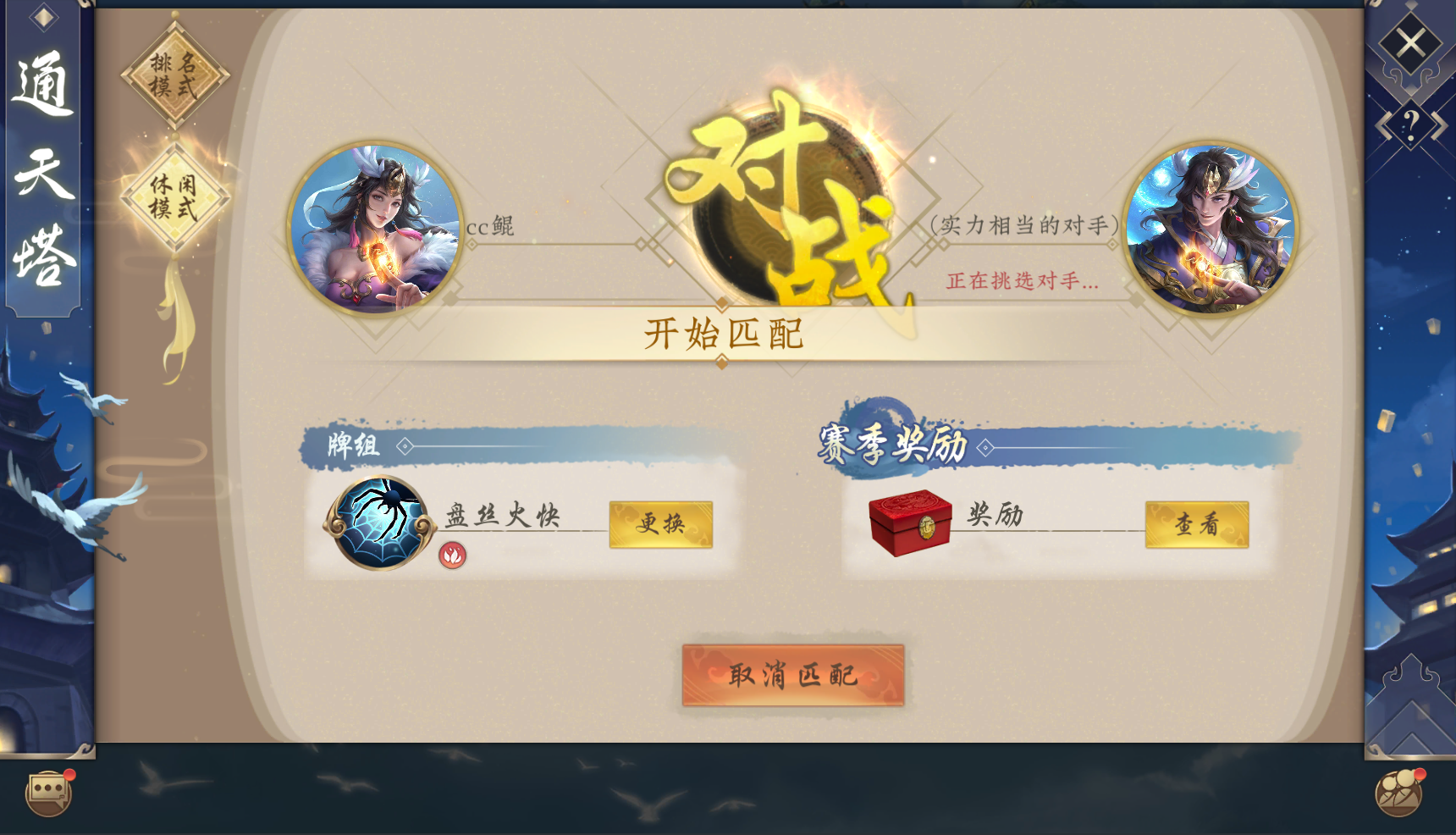Viewport: 1456px width, 835px height.
Task: Click the 牌组 deck section header
Action: 354,445
